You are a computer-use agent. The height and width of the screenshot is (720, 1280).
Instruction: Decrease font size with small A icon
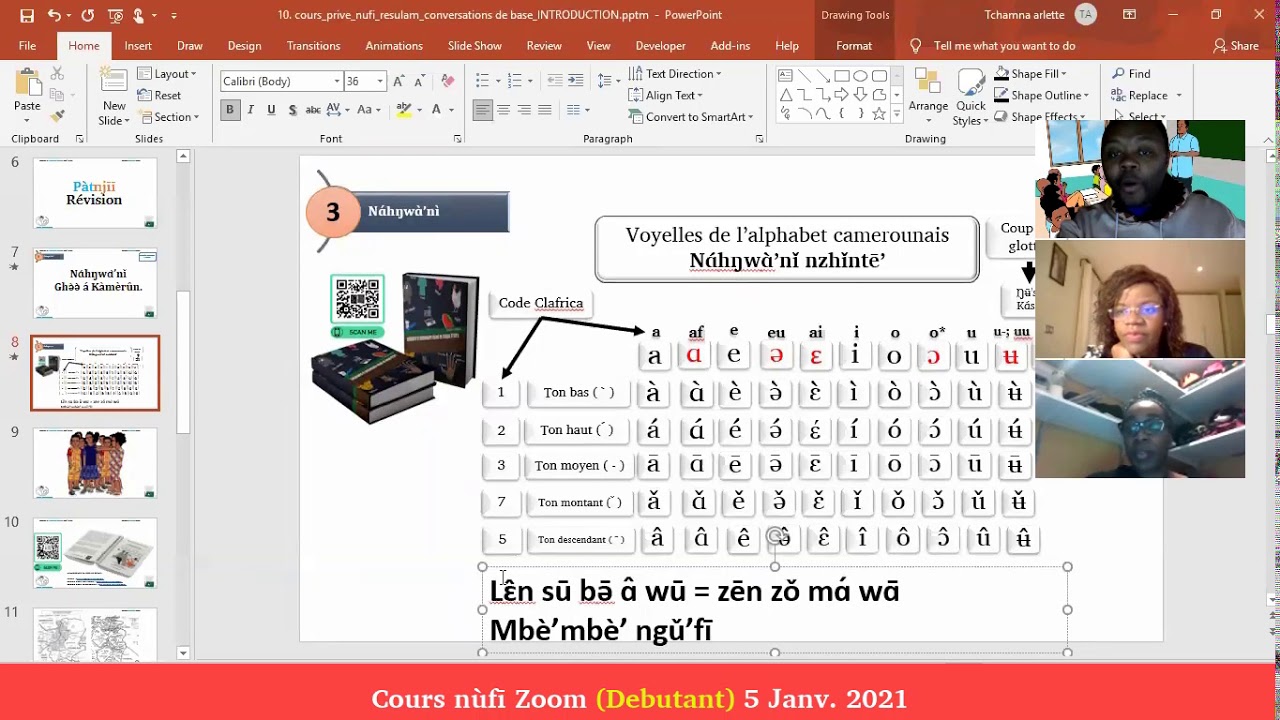[421, 81]
